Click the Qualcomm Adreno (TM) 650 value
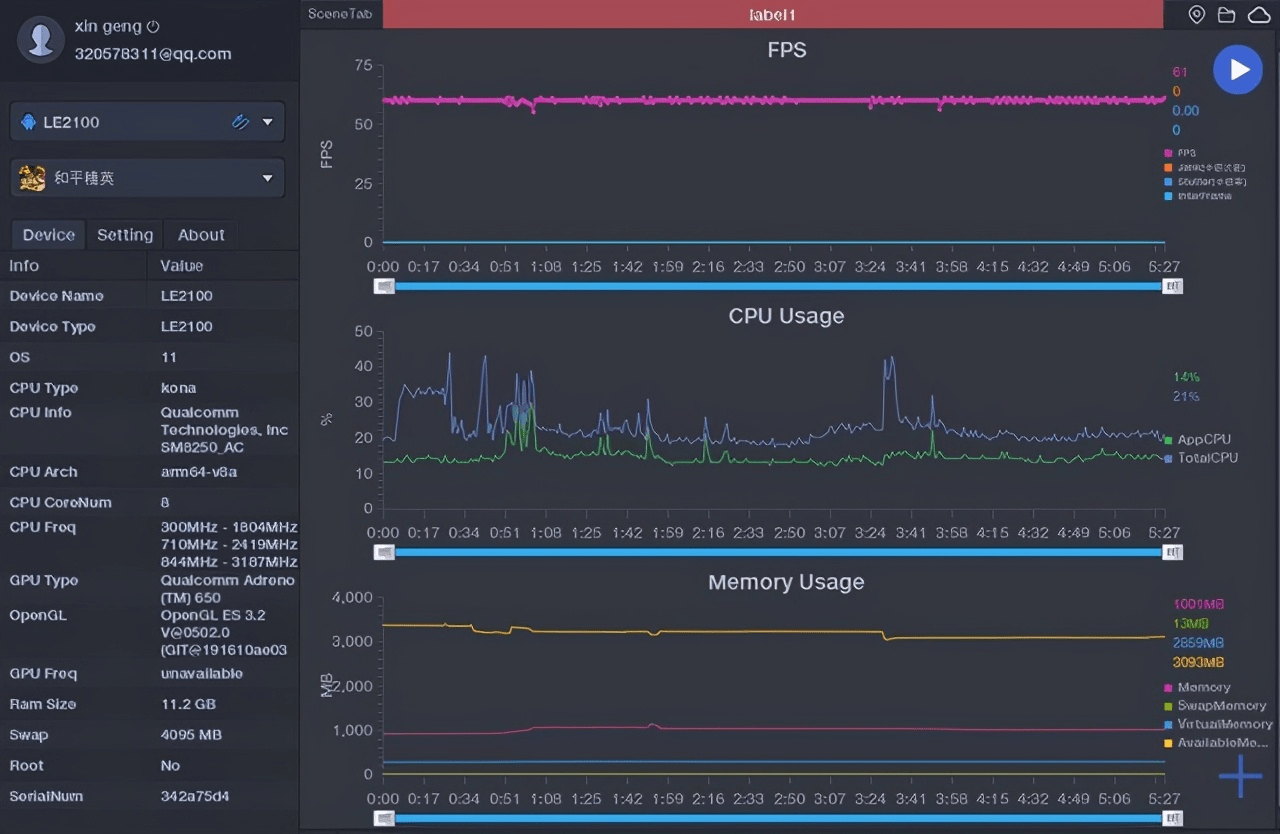 pyautogui.click(x=228, y=589)
